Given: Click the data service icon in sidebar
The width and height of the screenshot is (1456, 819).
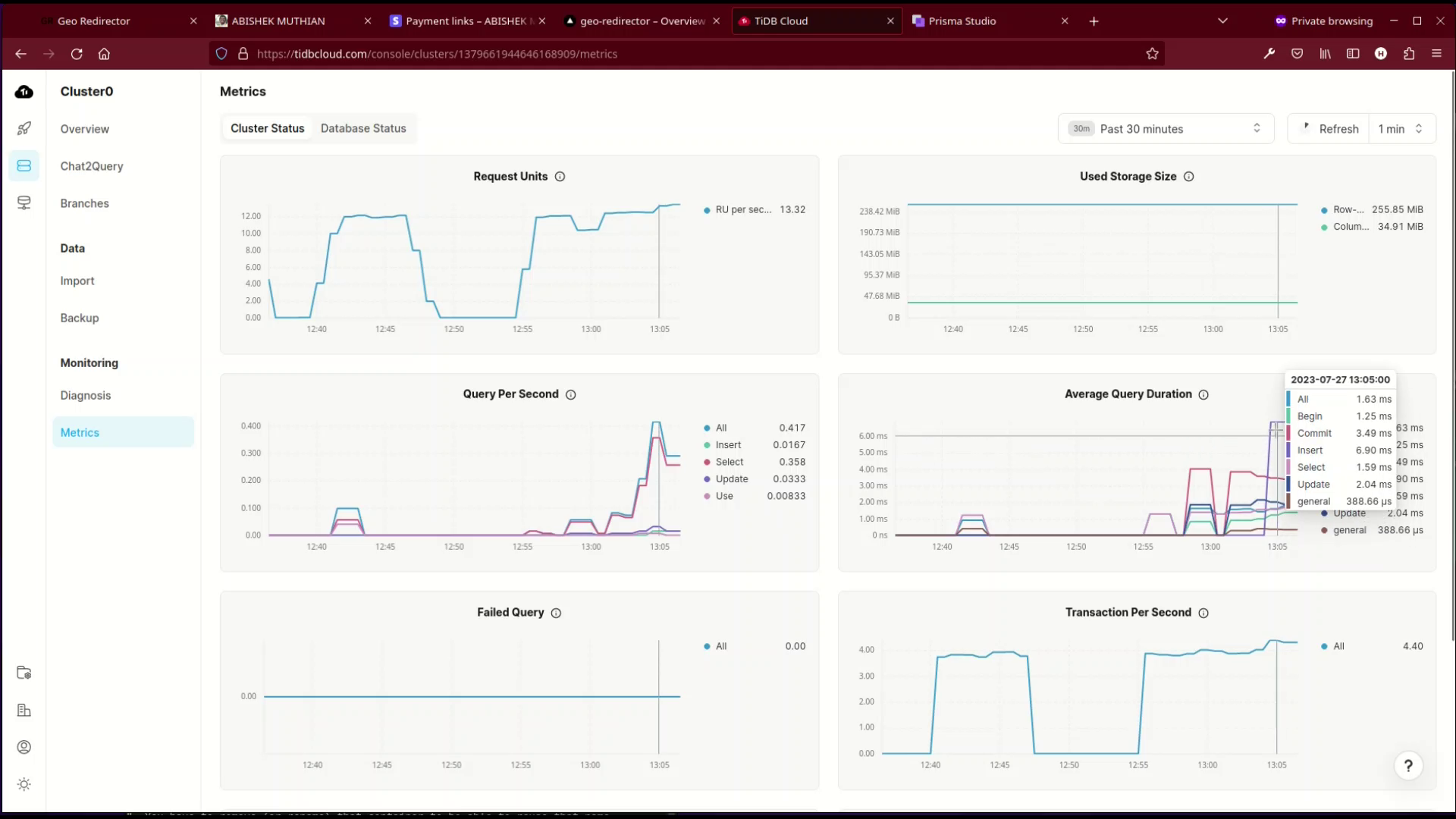Looking at the screenshot, I should point(24,202).
